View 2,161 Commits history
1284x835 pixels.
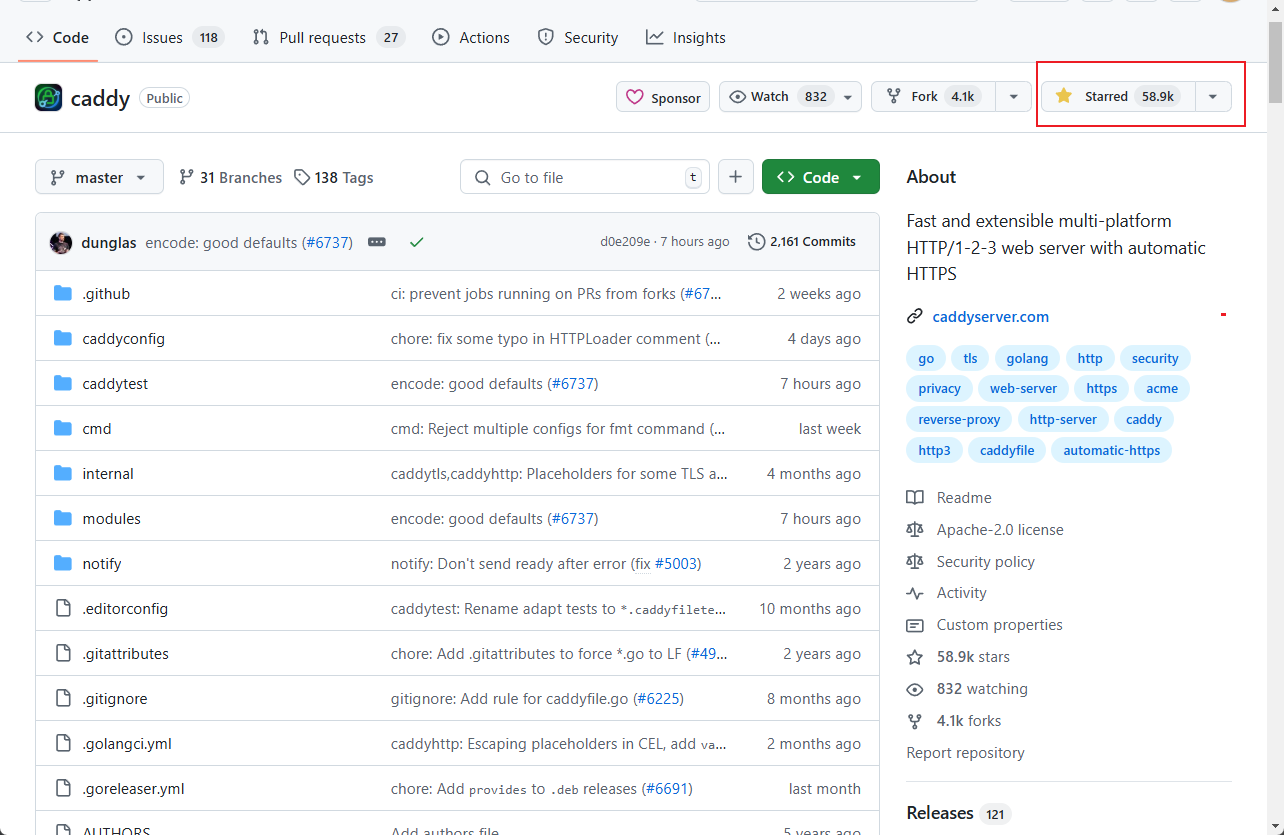click(x=802, y=242)
